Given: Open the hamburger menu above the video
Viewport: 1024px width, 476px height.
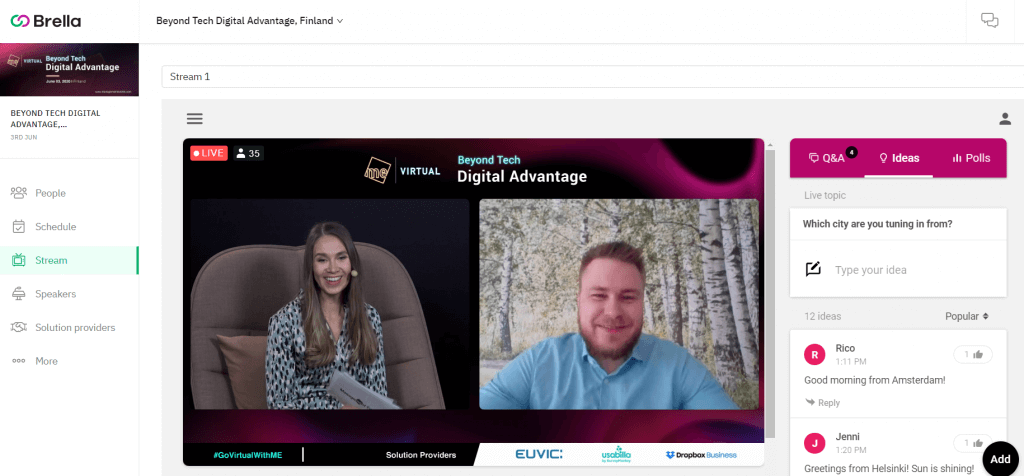Looking at the screenshot, I should click(195, 119).
